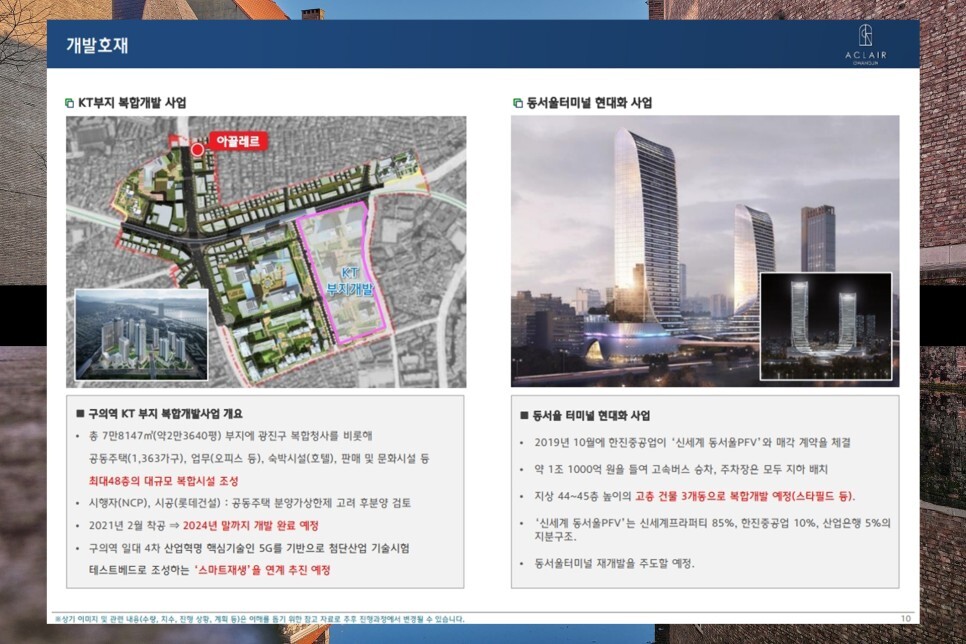
Task: Click the ■ 동서울 터미널 현대화 사업 box heading
Action: coord(585,415)
